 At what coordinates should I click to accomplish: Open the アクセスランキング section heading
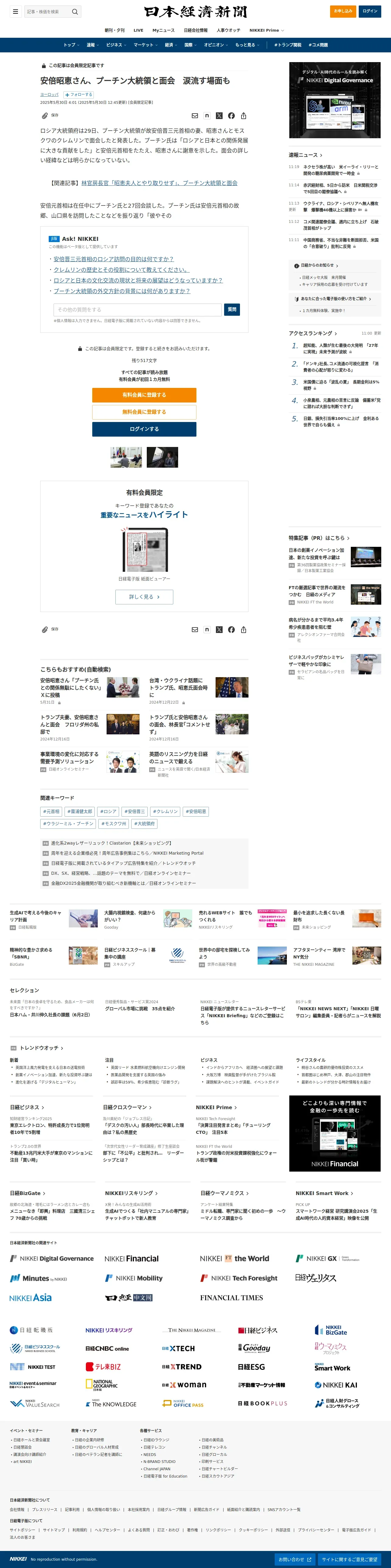(313, 334)
